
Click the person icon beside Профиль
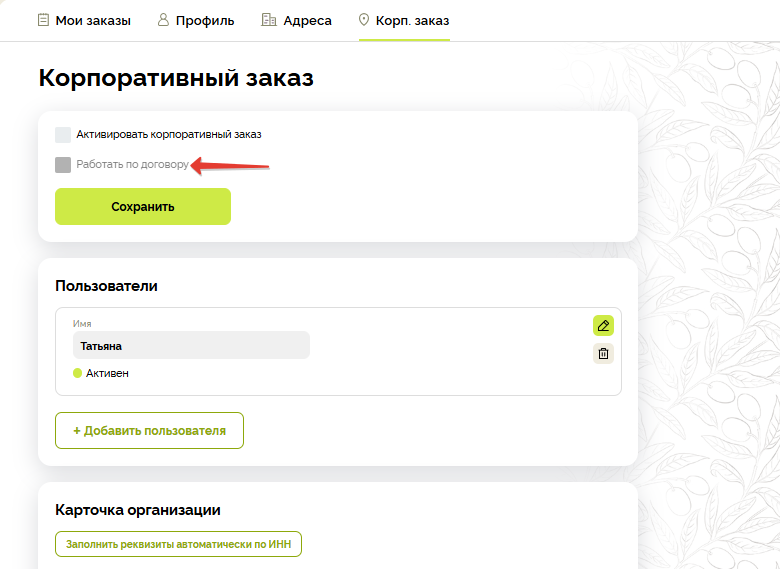click(163, 20)
